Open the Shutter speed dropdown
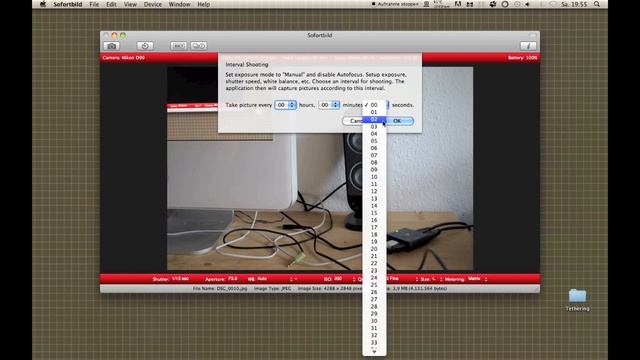640x360 pixels. click(171, 279)
